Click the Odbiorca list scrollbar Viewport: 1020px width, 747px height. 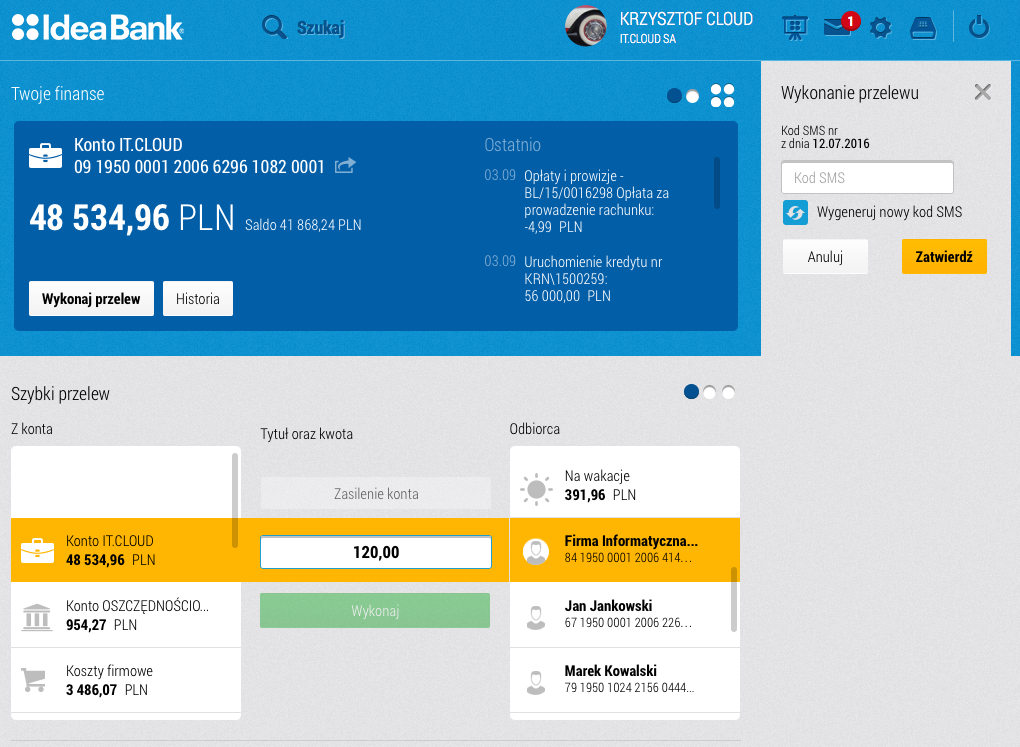[x=734, y=599]
